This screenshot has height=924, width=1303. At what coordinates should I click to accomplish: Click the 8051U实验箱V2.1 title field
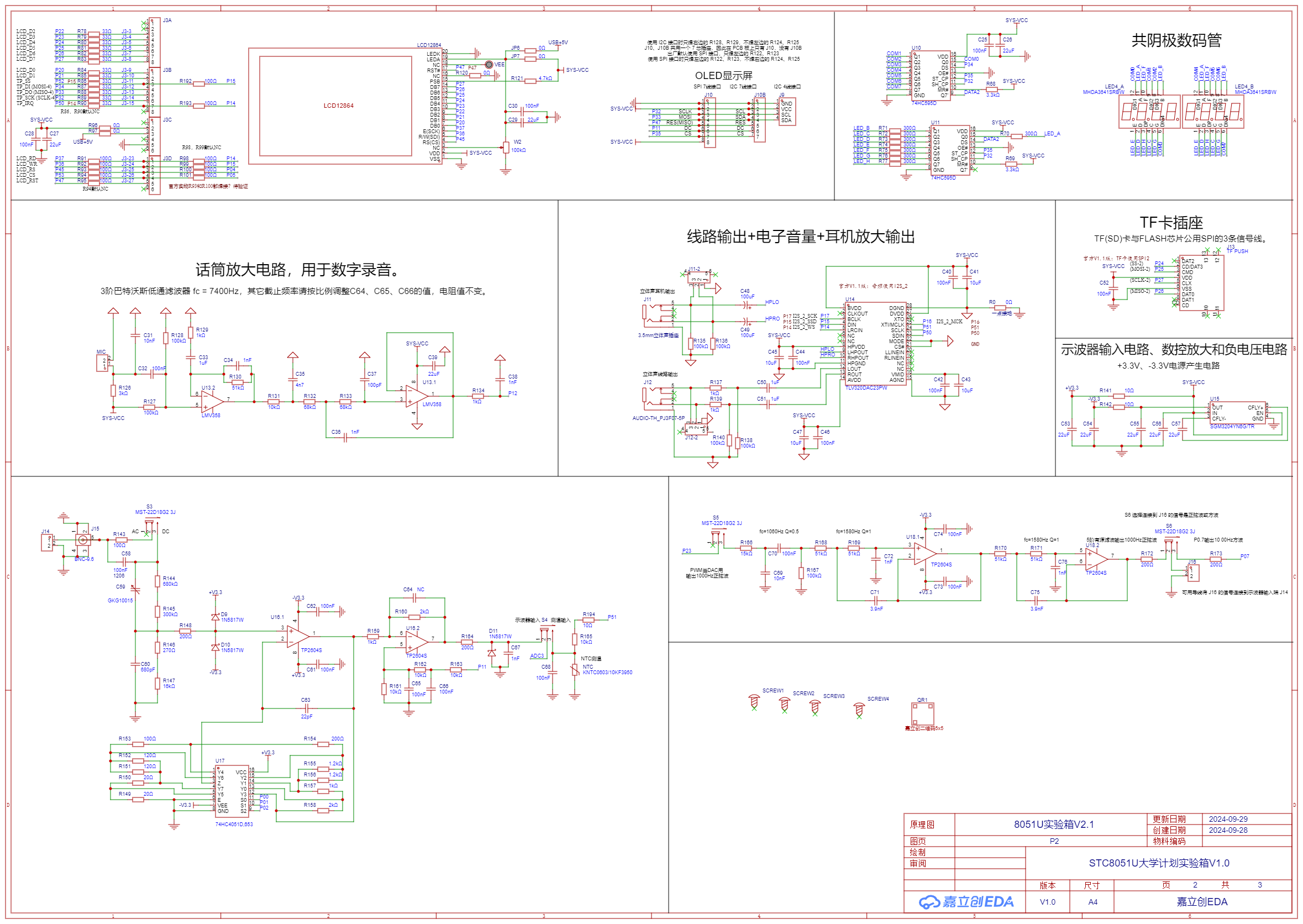point(1053,825)
